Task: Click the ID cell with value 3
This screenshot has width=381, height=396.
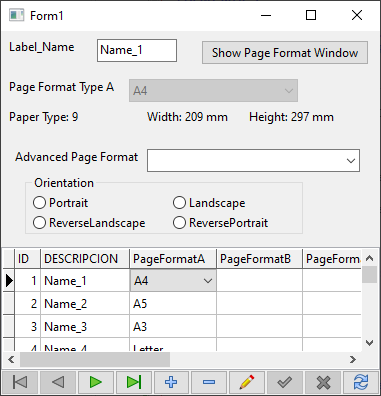Action: pos(27,327)
